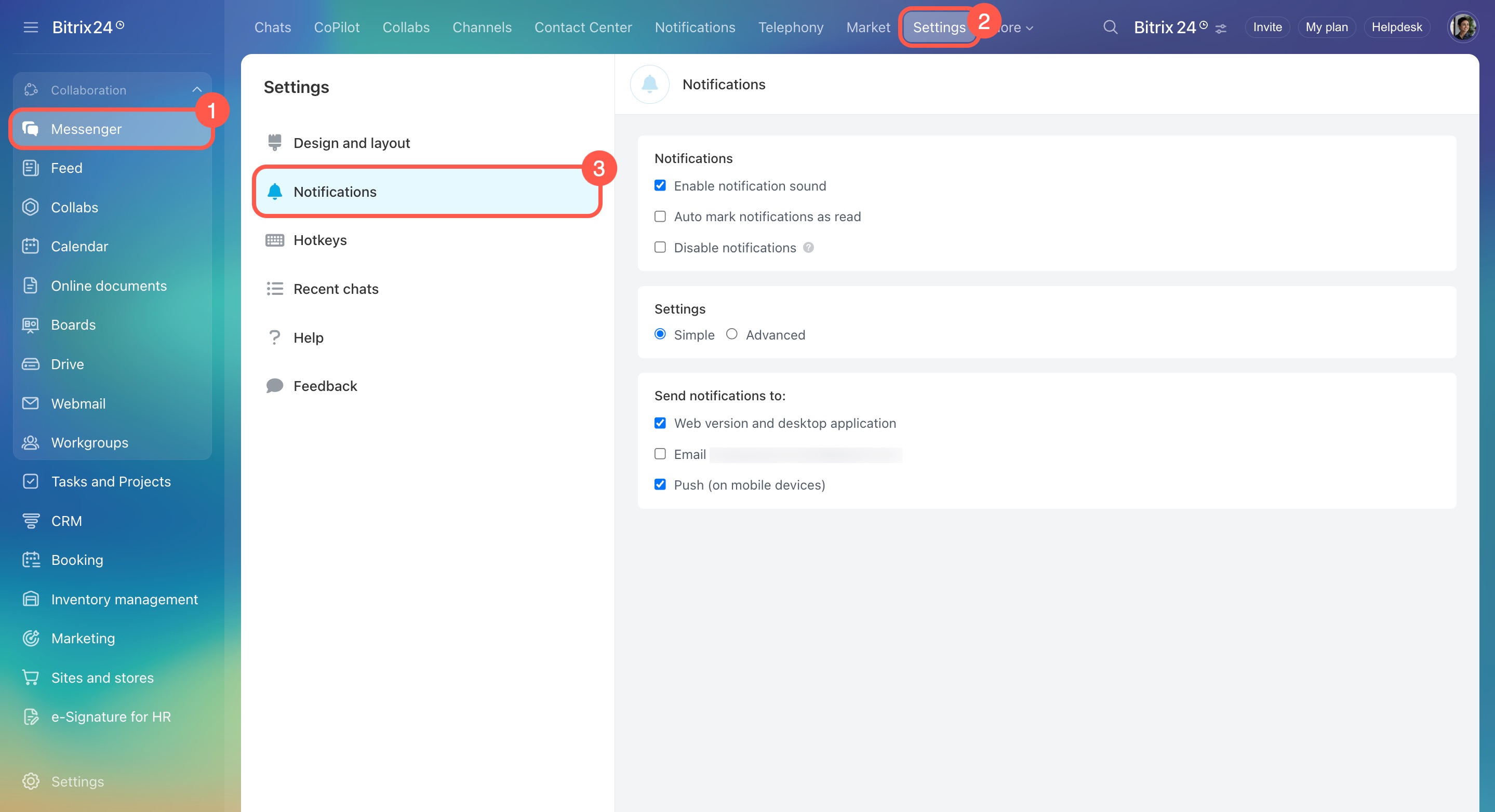This screenshot has height=812, width=1495.
Task: Click the Marketing target icon
Action: click(x=30, y=638)
